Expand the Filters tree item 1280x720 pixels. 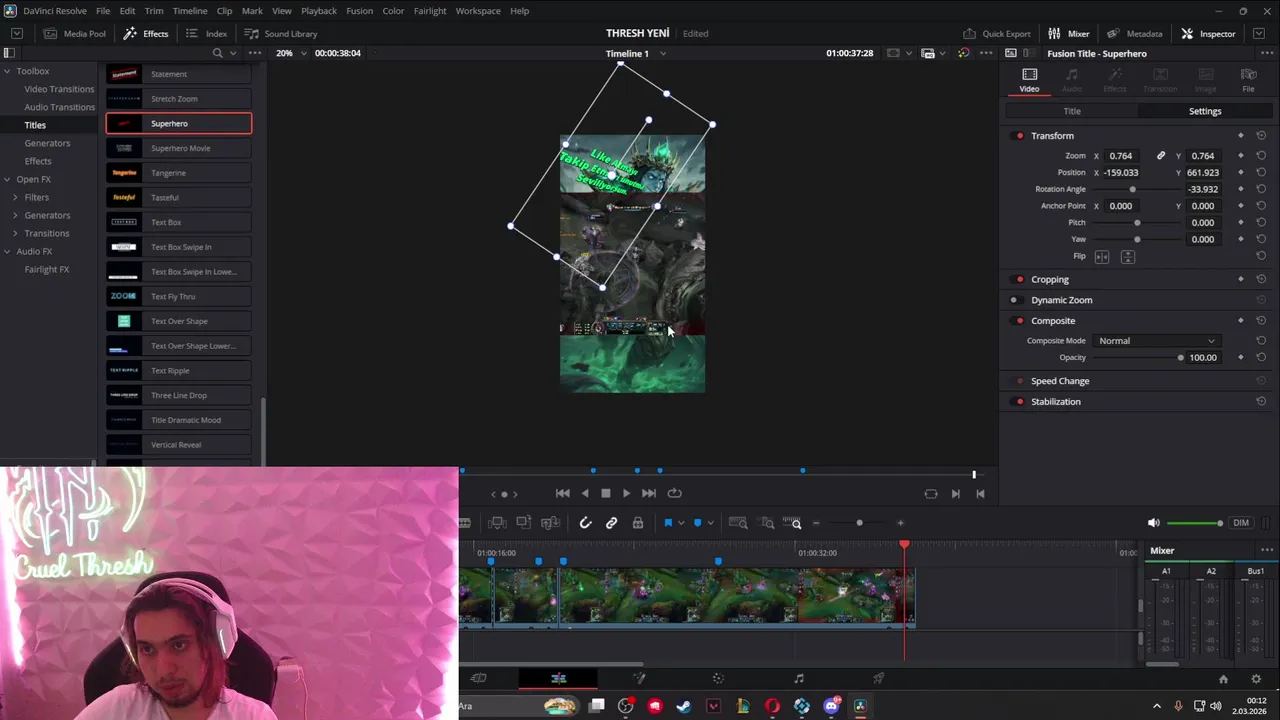pos(15,197)
